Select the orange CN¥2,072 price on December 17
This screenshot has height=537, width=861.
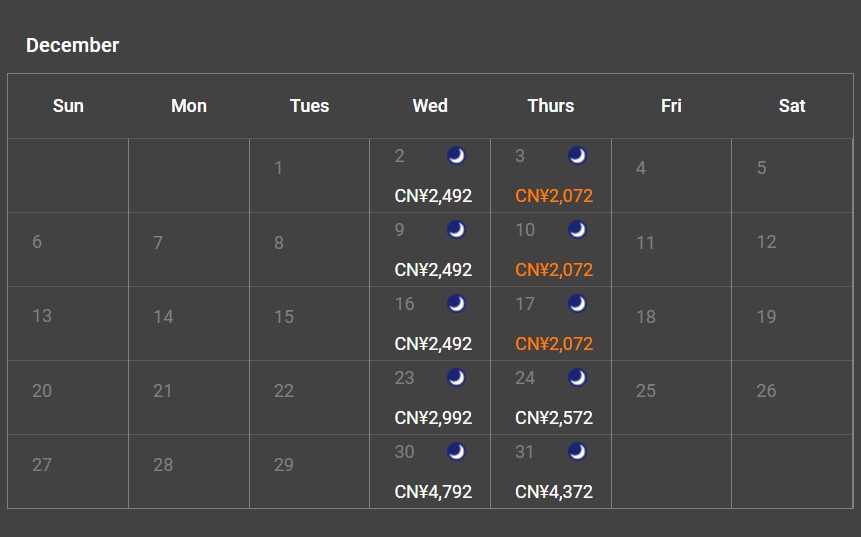[554, 344]
